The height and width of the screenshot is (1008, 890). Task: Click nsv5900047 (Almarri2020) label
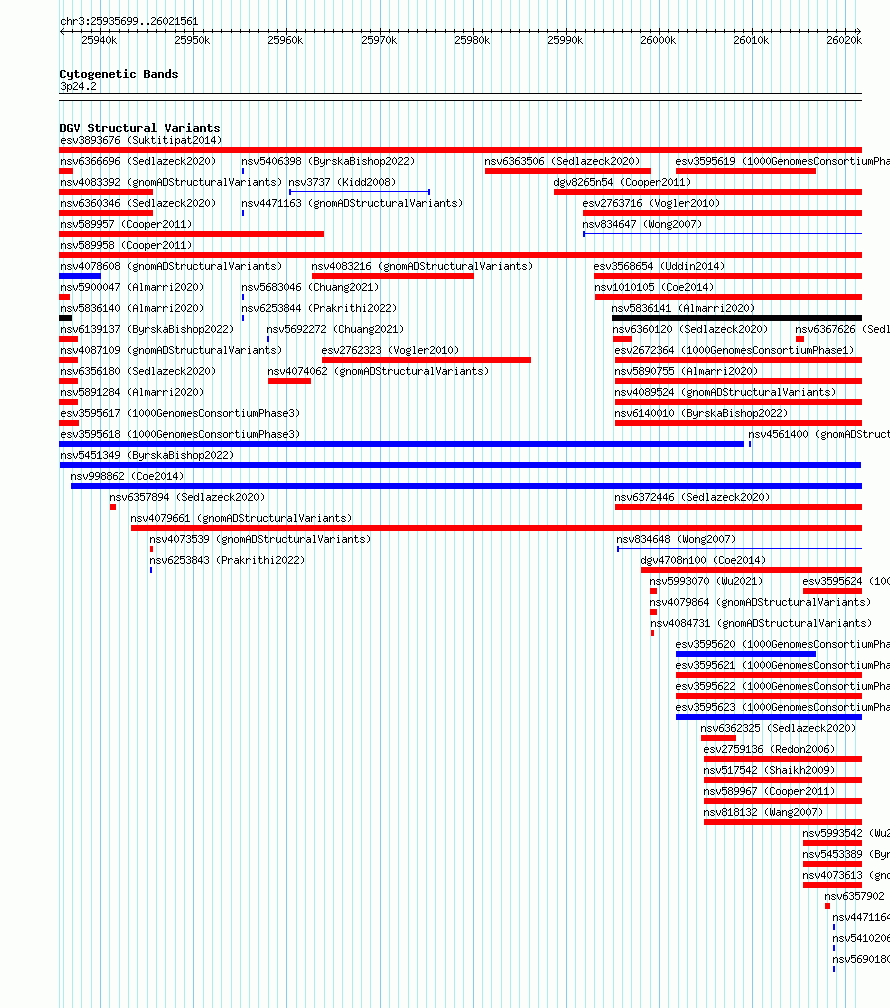tap(132, 287)
